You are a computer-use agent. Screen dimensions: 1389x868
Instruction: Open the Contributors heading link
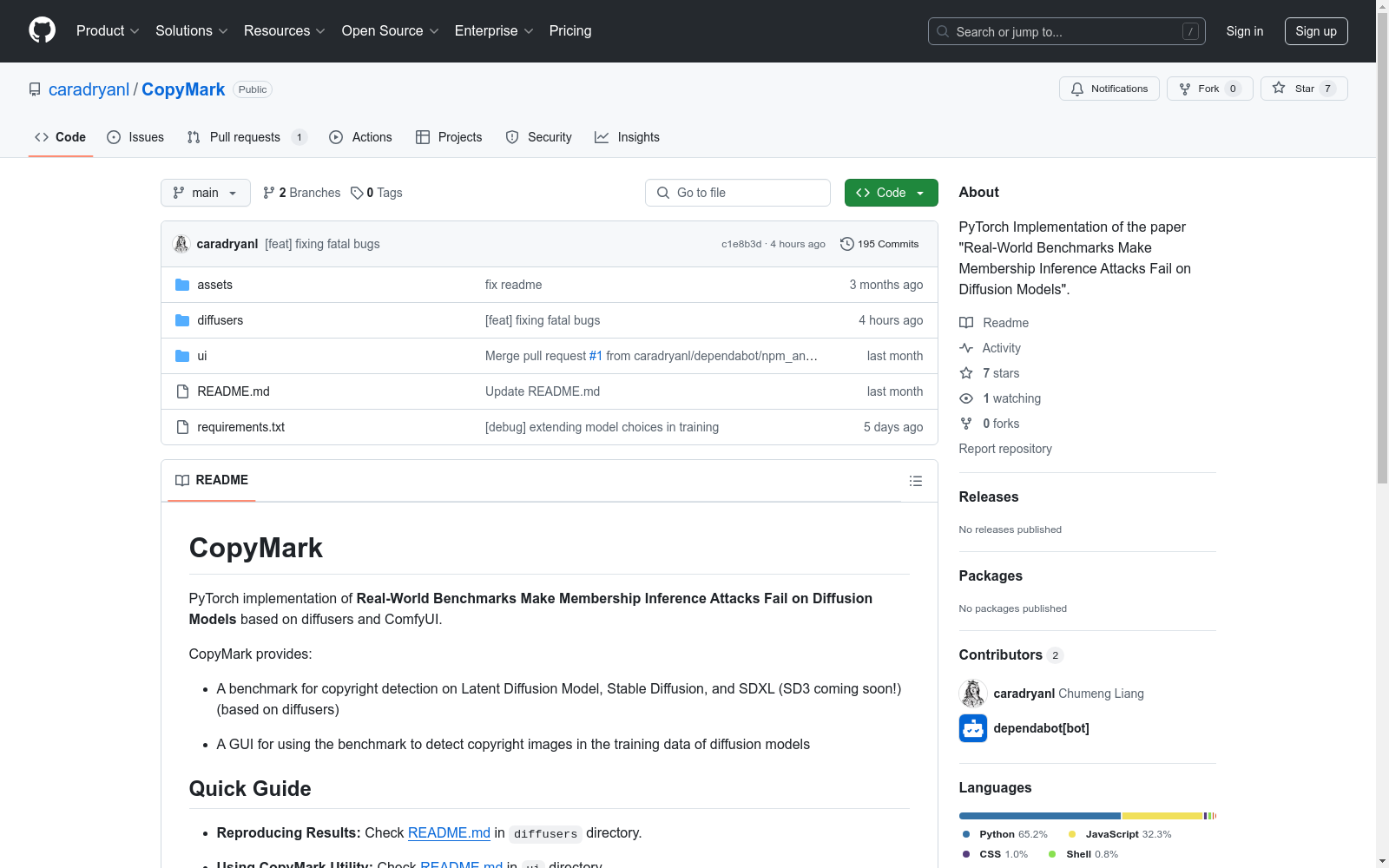coord(1010,654)
